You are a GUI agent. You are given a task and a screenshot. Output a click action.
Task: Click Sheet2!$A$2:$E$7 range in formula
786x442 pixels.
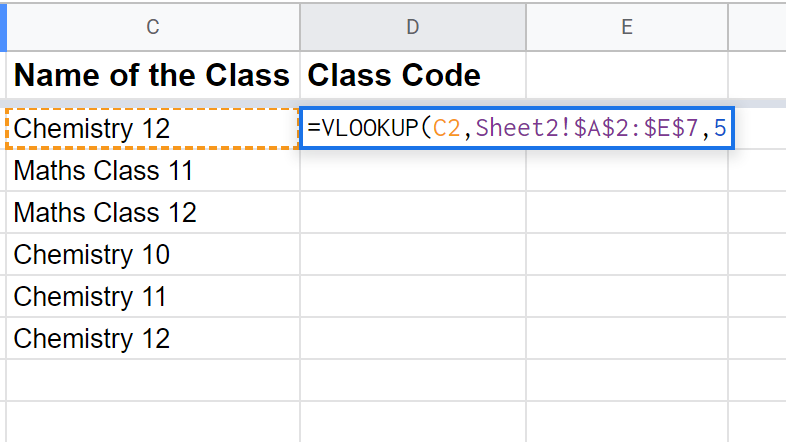click(586, 128)
